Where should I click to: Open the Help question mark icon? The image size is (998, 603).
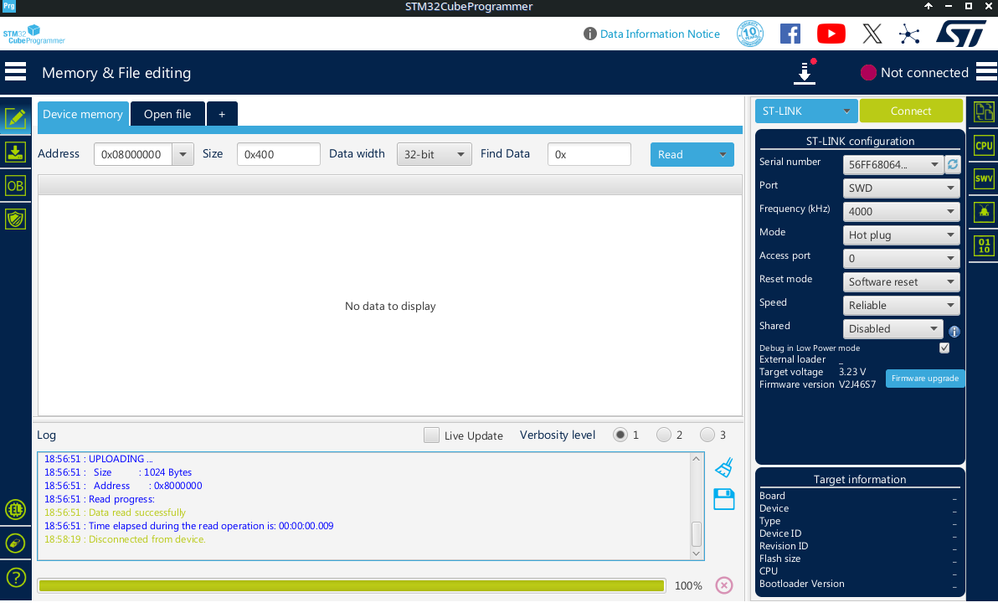click(x=15, y=578)
